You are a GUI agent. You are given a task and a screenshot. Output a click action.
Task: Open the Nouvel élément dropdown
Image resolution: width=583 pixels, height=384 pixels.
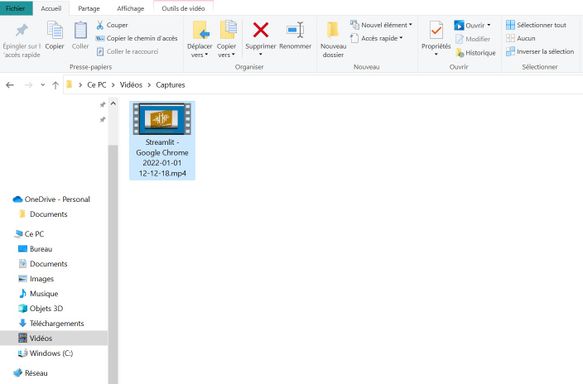(381, 25)
